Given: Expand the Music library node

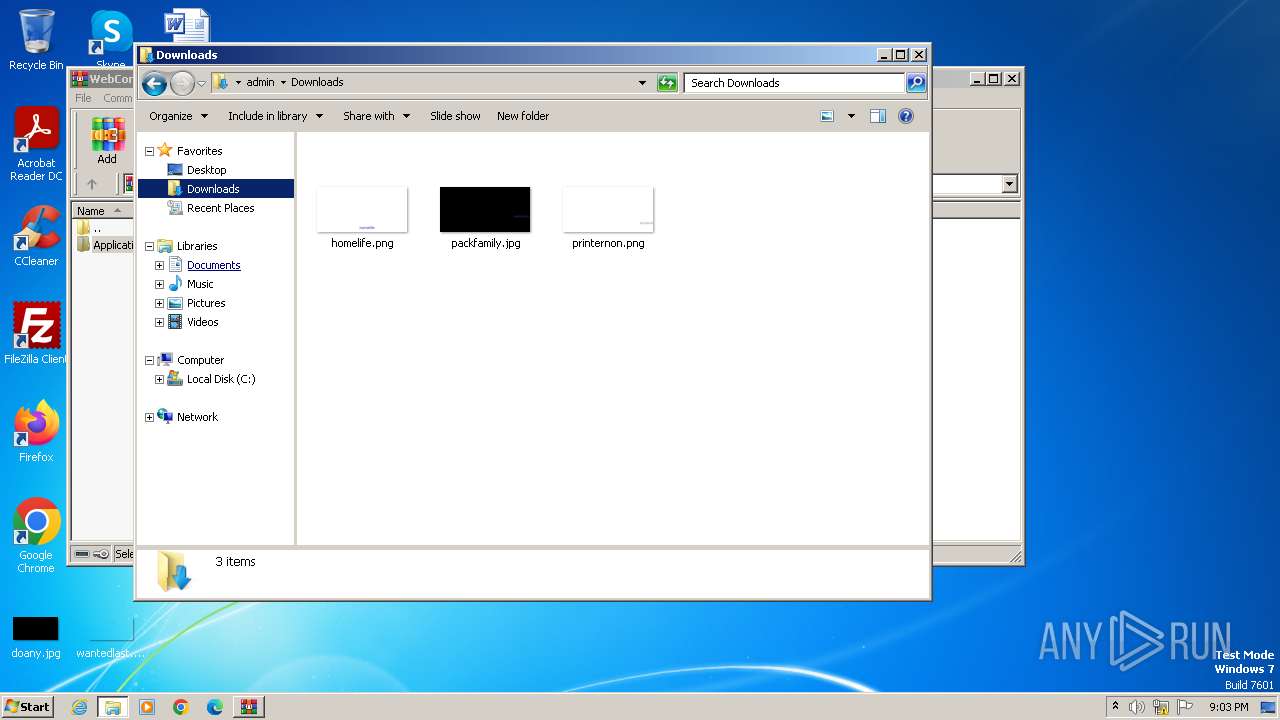Looking at the screenshot, I should tap(159, 284).
